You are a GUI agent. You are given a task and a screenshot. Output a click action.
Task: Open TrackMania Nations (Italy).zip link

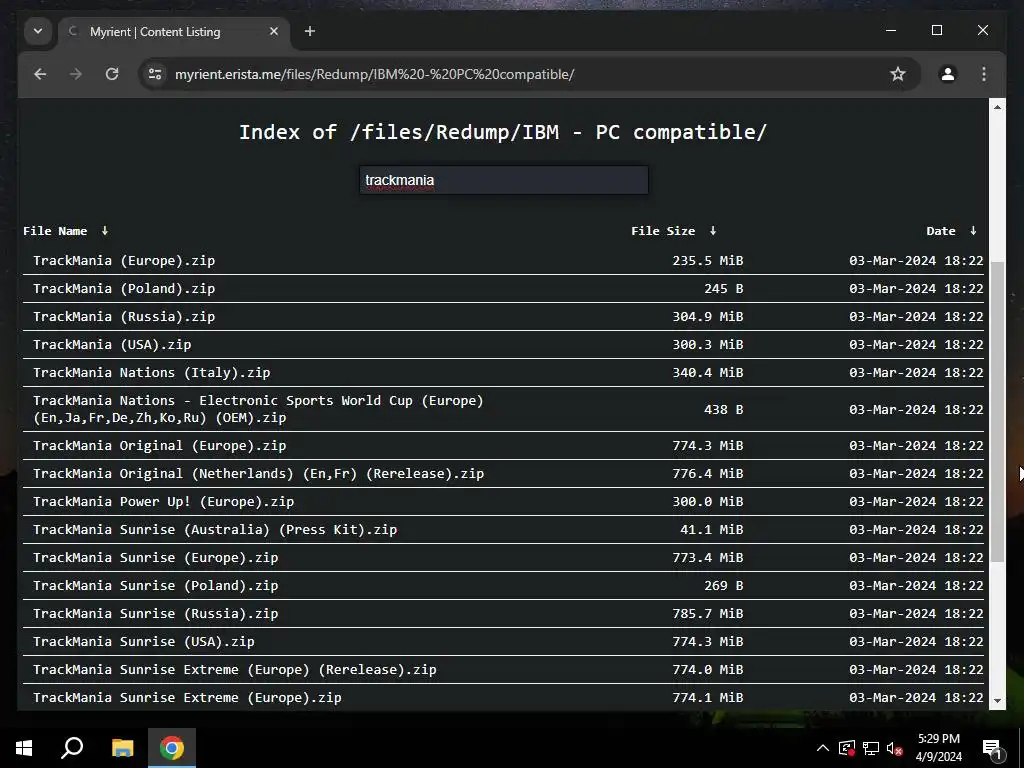coord(152,373)
